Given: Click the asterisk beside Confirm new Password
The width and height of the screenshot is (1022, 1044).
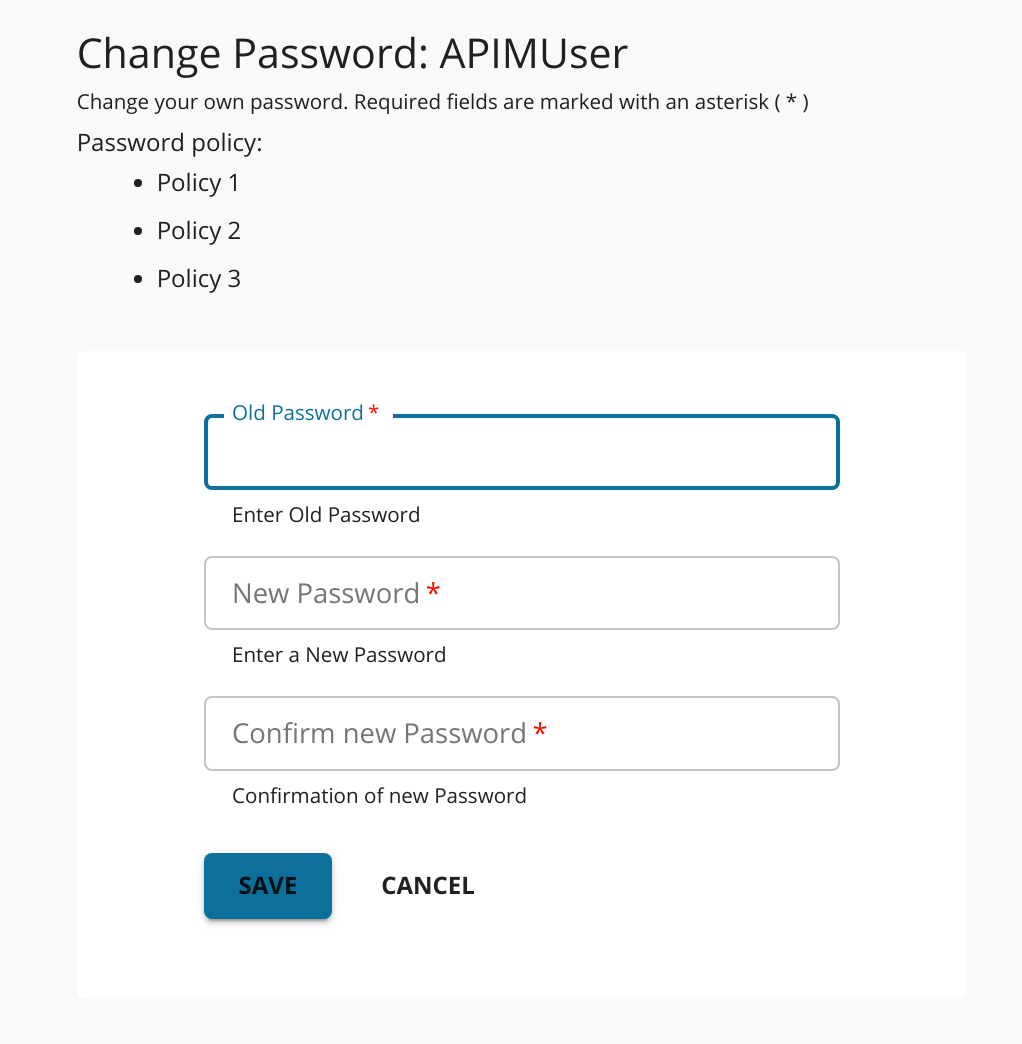Looking at the screenshot, I should tap(540, 733).
